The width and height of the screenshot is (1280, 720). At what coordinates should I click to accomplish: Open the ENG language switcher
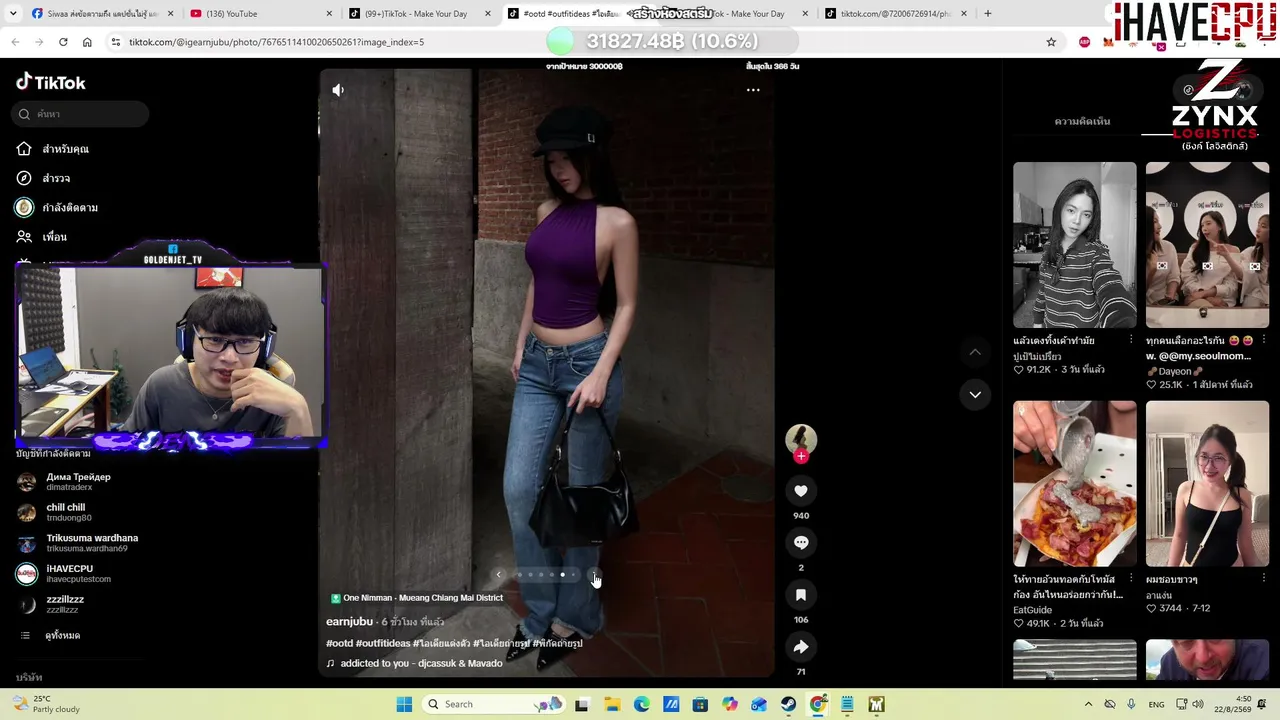click(1156, 704)
